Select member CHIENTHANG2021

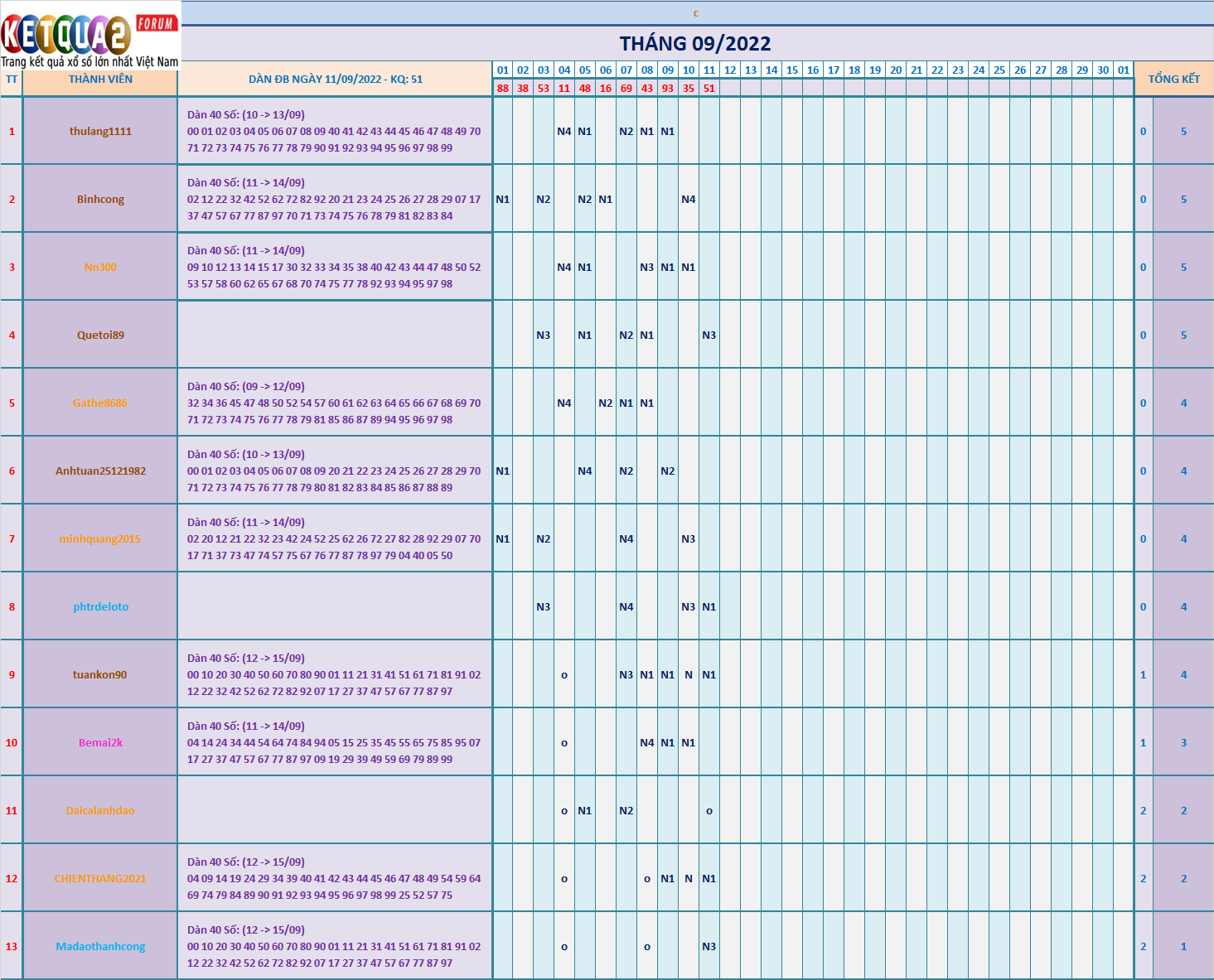point(100,878)
